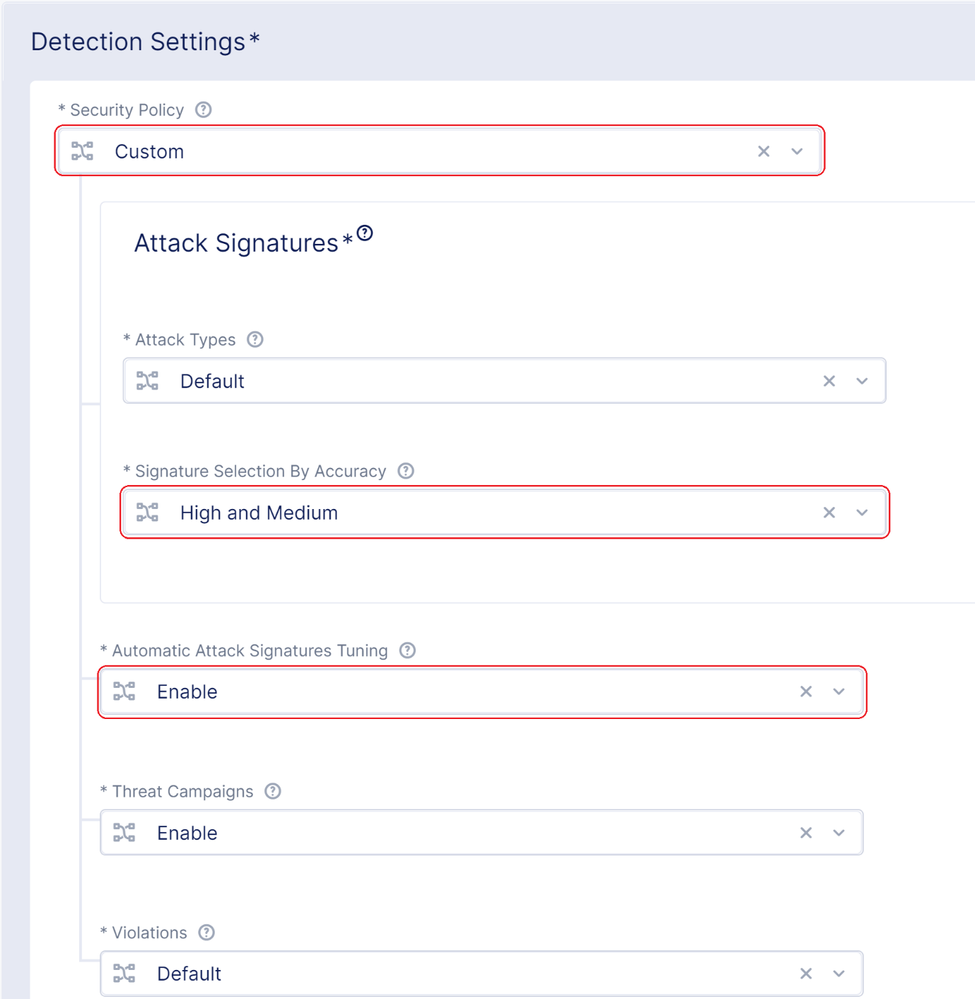
Task: Open Automatic Attack Signatures Tuning dropdown chevron
Action: pos(839,692)
